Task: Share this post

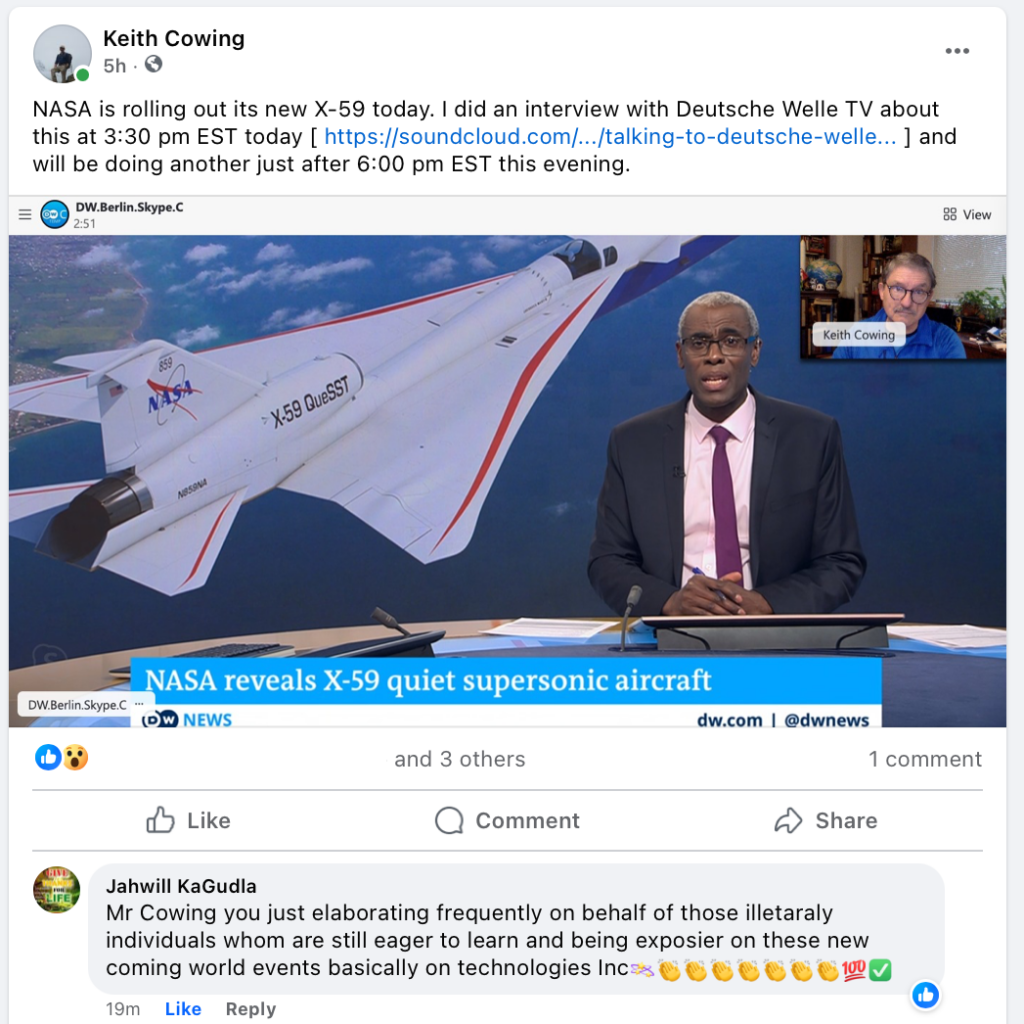Action: (825, 820)
